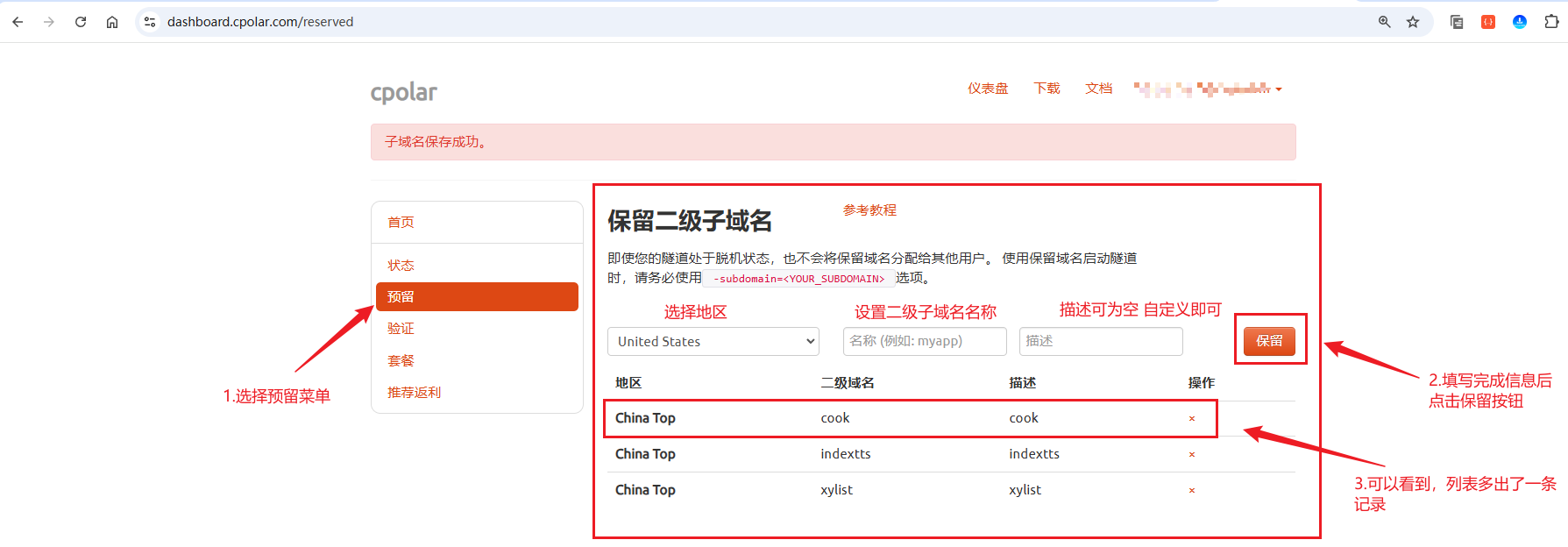Click China Top in the xylist row
1568x547 pixels.
point(645,490)
